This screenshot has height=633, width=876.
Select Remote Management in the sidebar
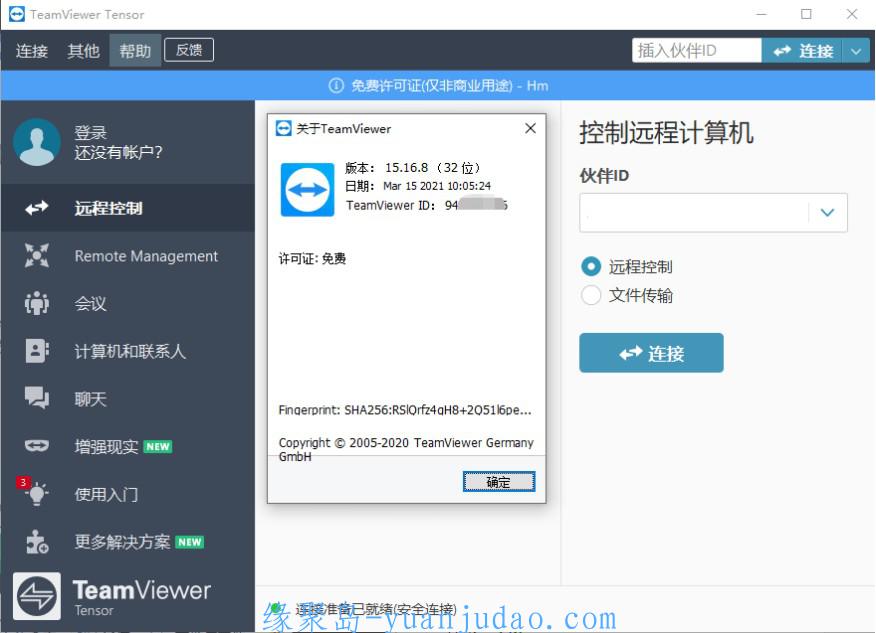click(127, 256)
